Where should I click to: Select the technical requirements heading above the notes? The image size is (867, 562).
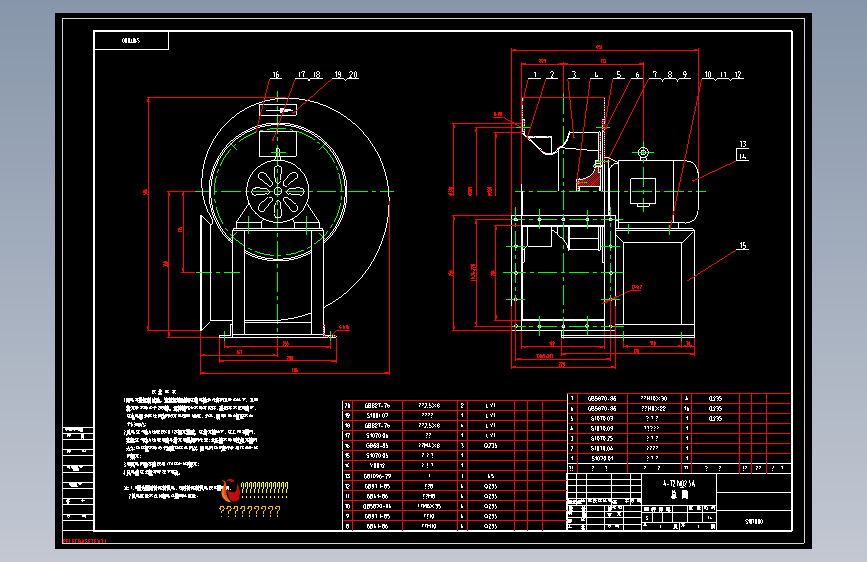tap(164, 392)
